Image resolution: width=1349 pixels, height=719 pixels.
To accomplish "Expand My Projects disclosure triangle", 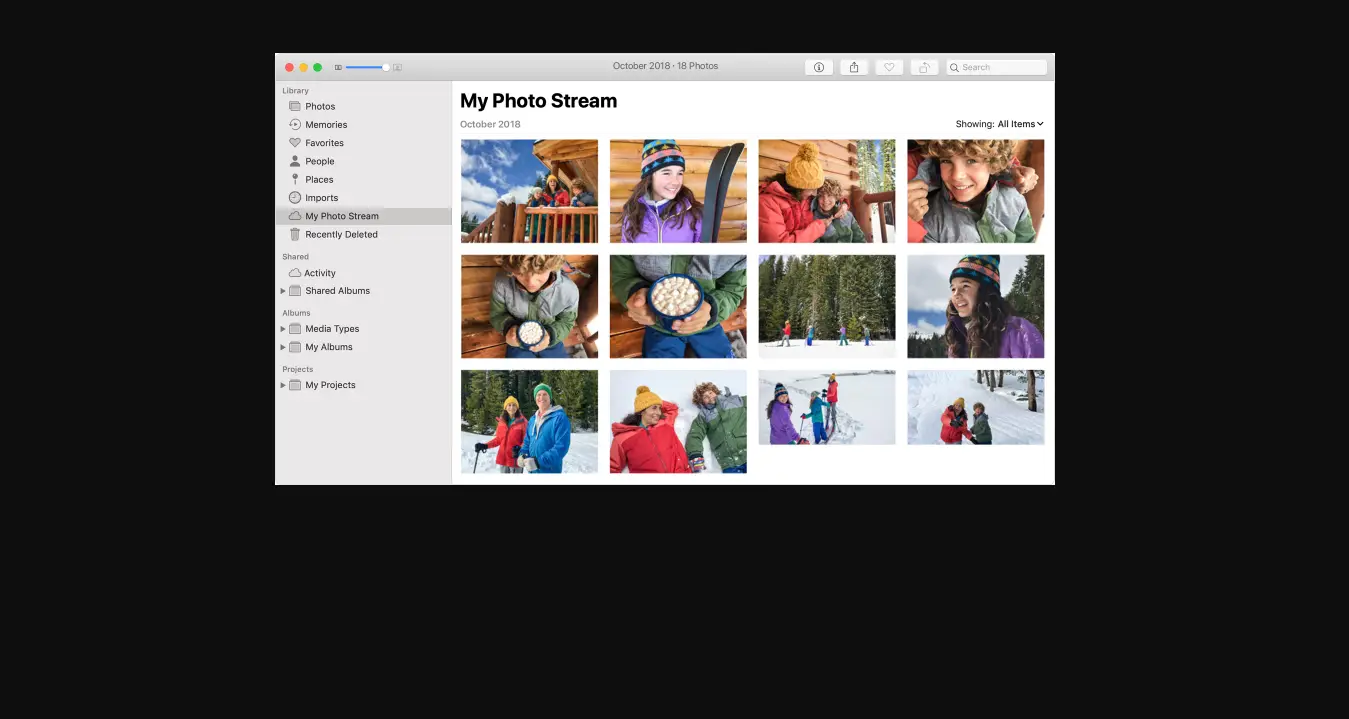I will (283, 385).
